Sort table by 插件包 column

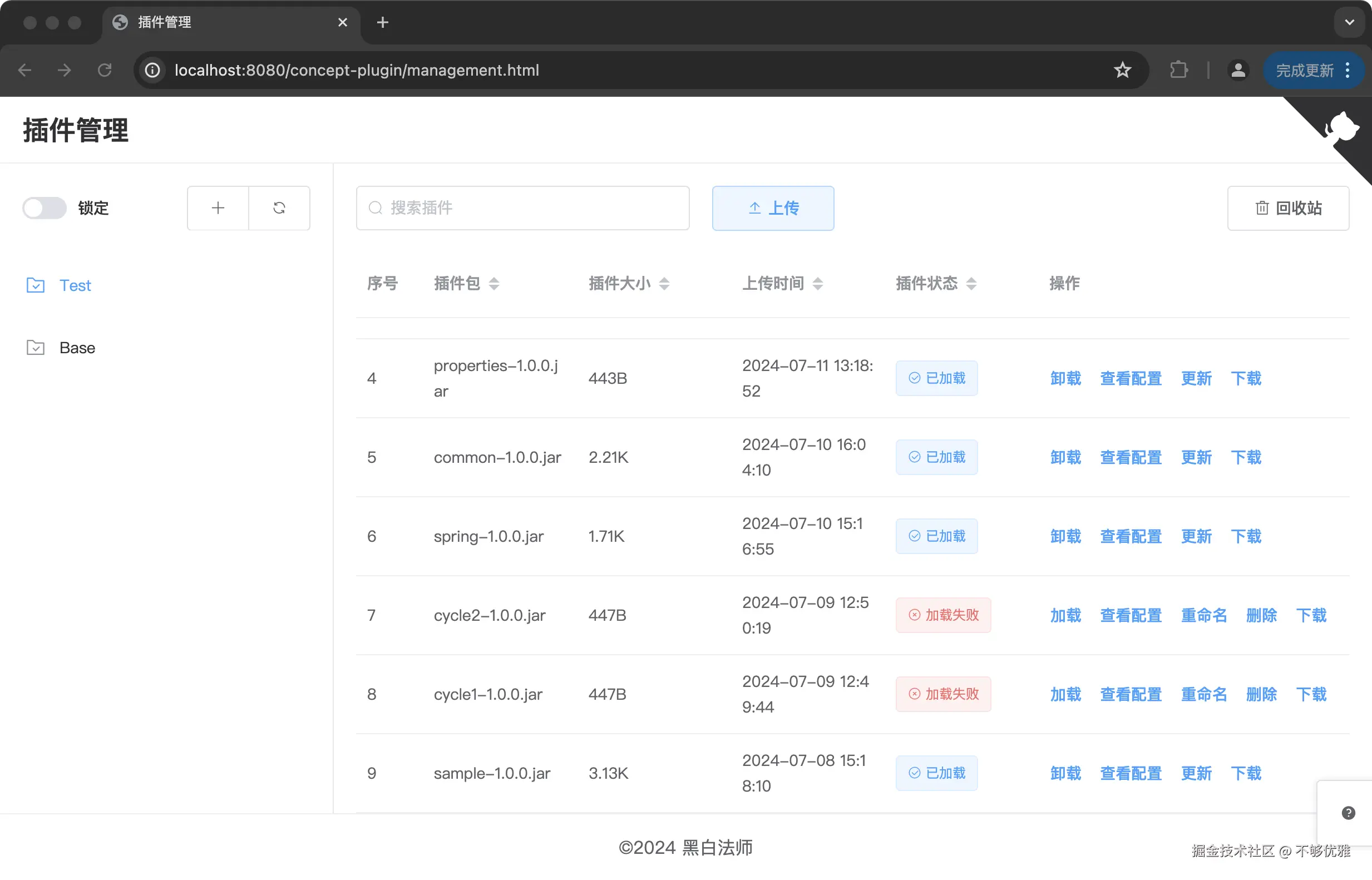pos(493,284)
